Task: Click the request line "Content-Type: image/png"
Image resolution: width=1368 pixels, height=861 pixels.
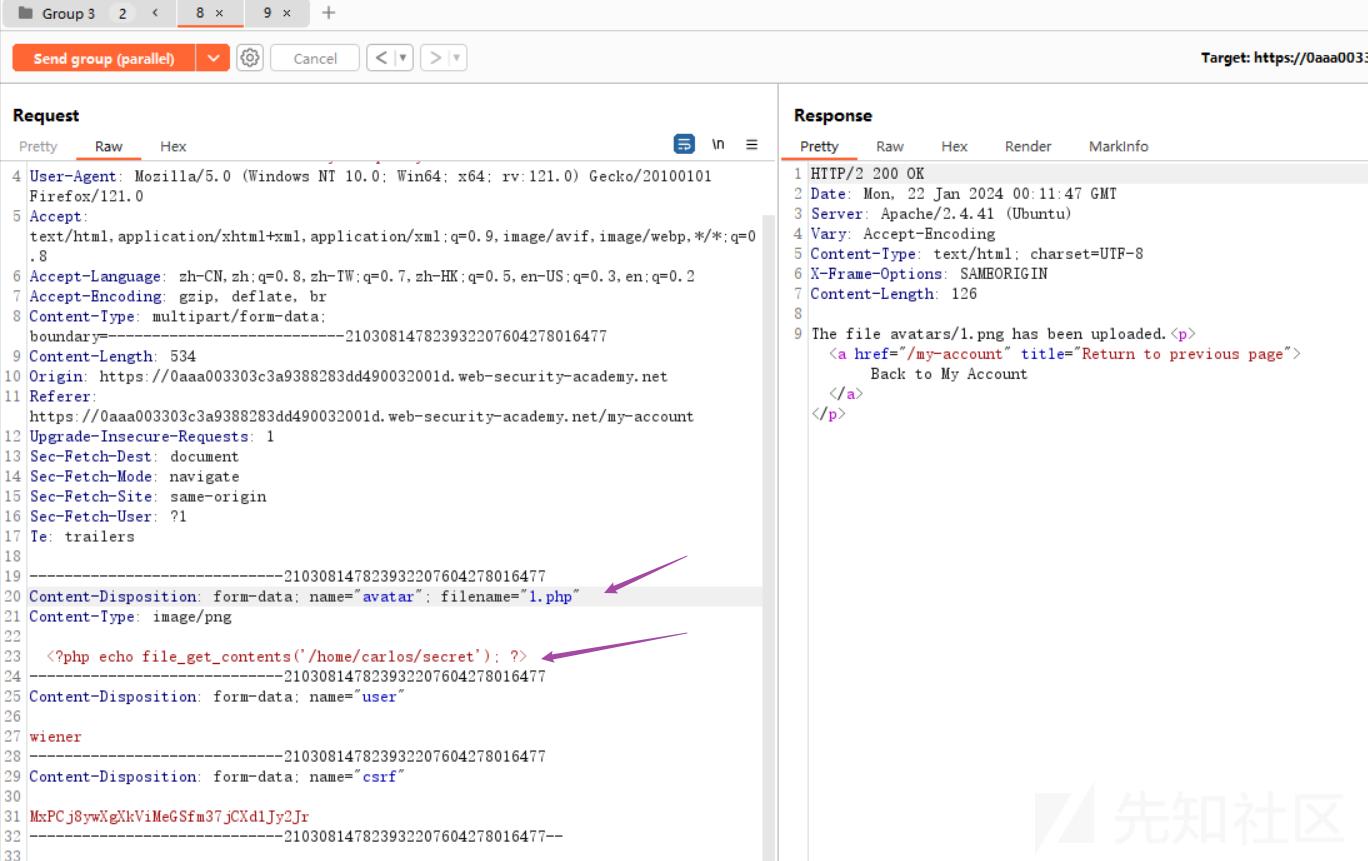Action: click(x=130, y=616)
